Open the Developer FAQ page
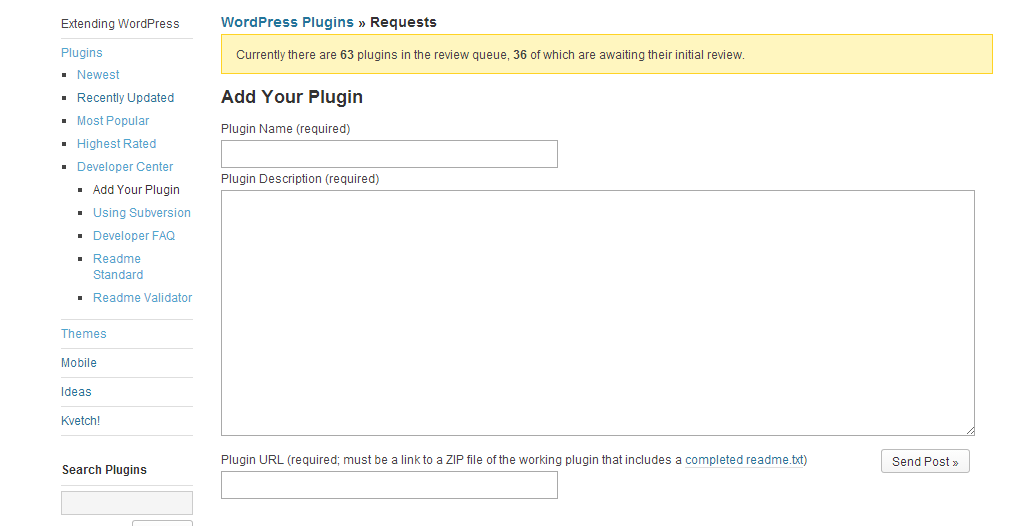Viewport: 1015px width, 526px height. (134, 236)
